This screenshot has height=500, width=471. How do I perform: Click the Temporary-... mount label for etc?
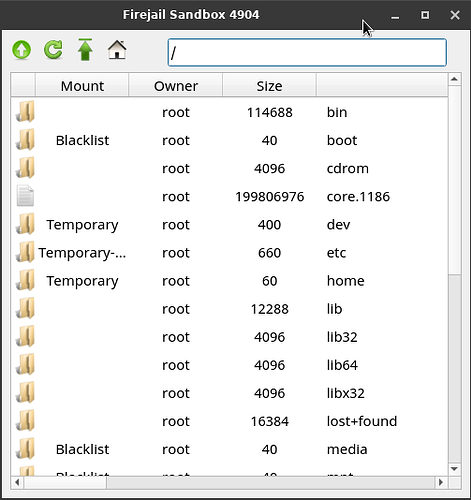coord(82,253)
